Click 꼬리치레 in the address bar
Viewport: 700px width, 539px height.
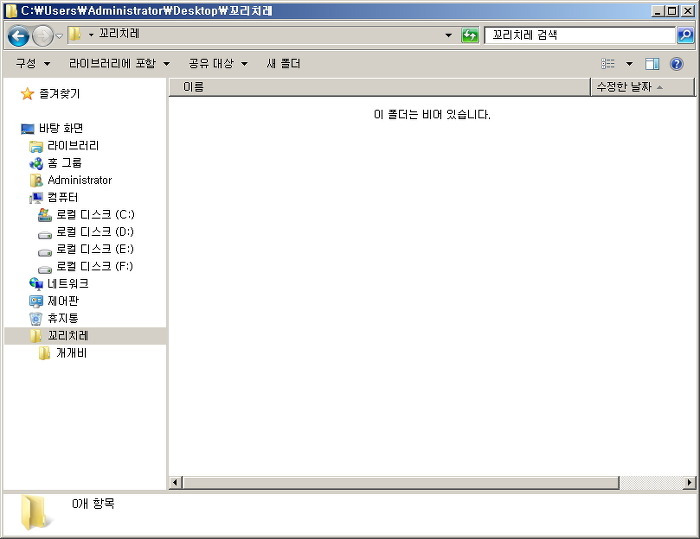pyautogui.click(x=119, y=33)
